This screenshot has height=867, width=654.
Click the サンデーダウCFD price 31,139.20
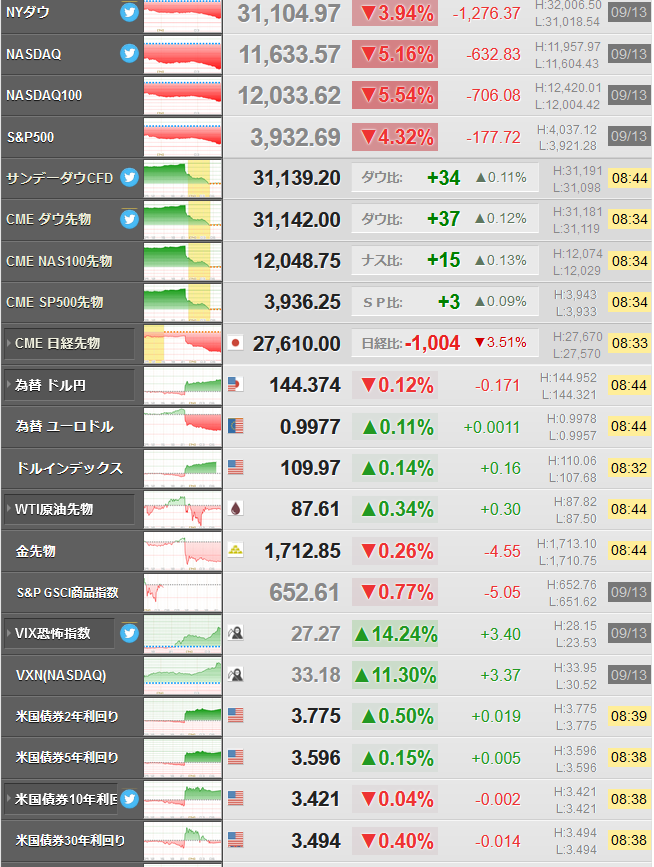coord(297,178)
